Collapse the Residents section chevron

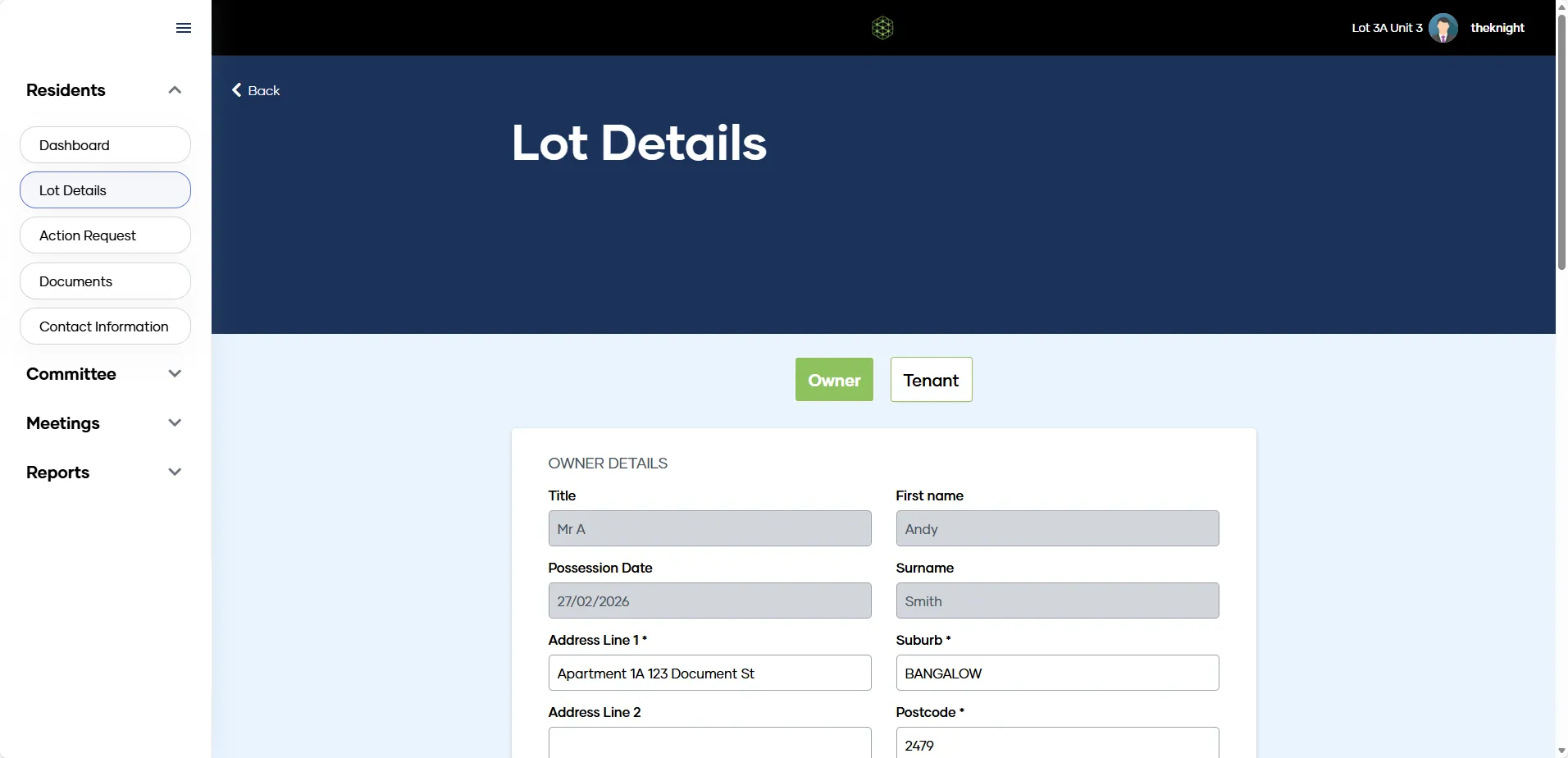pyautogui.click(x=175, y=90)
